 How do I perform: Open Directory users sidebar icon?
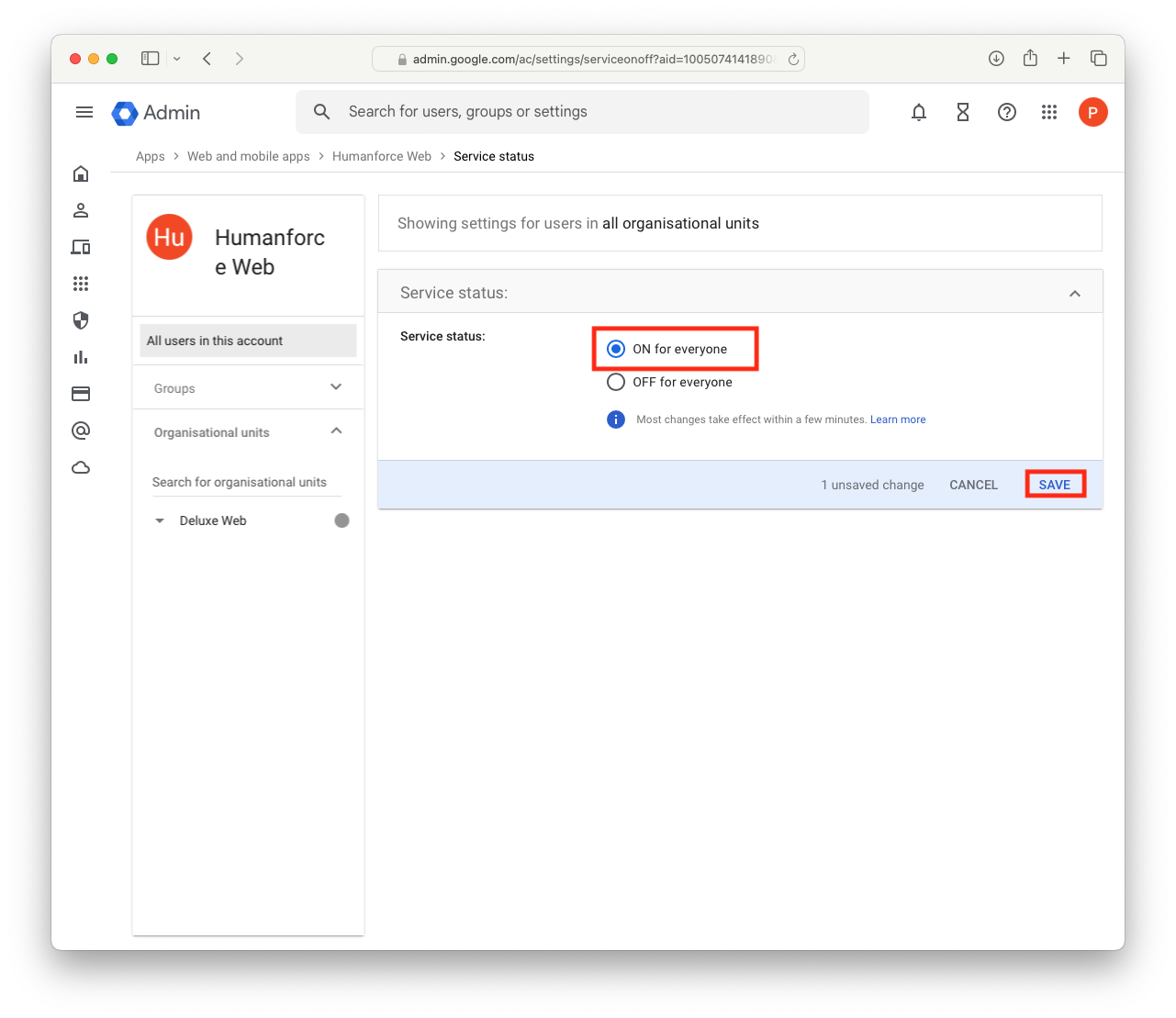(81, 210)
